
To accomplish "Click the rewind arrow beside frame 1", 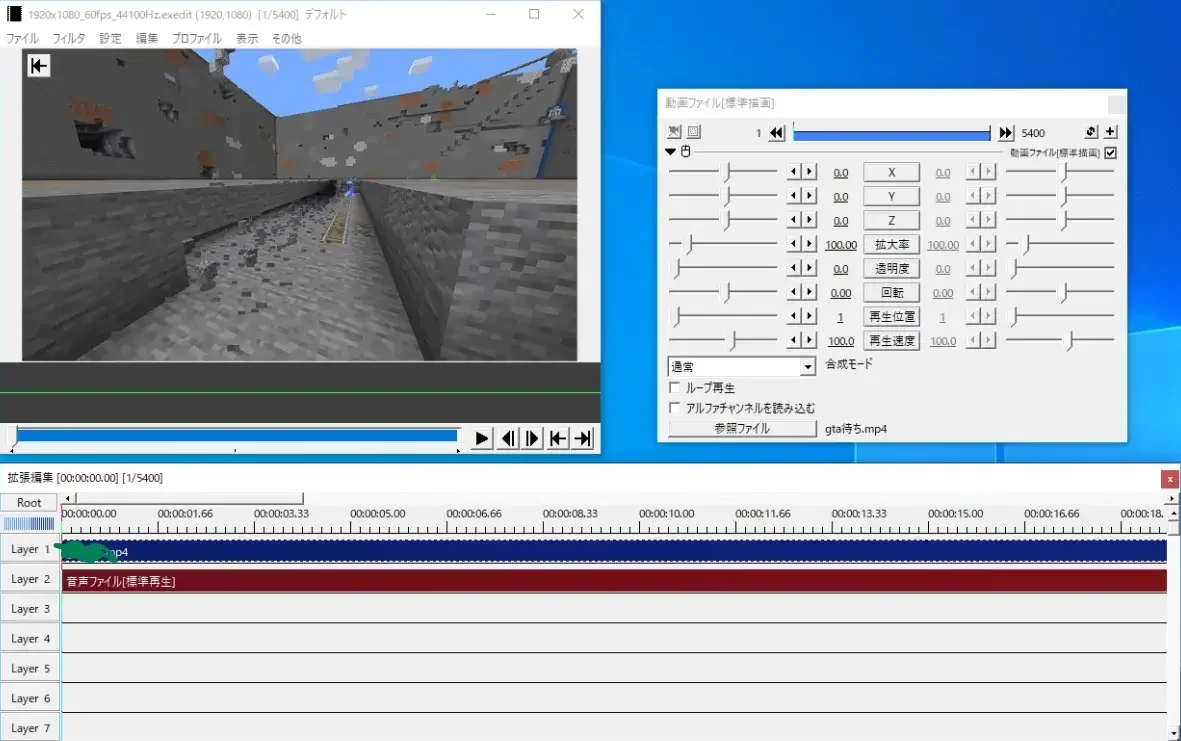I will click(777, 133).
